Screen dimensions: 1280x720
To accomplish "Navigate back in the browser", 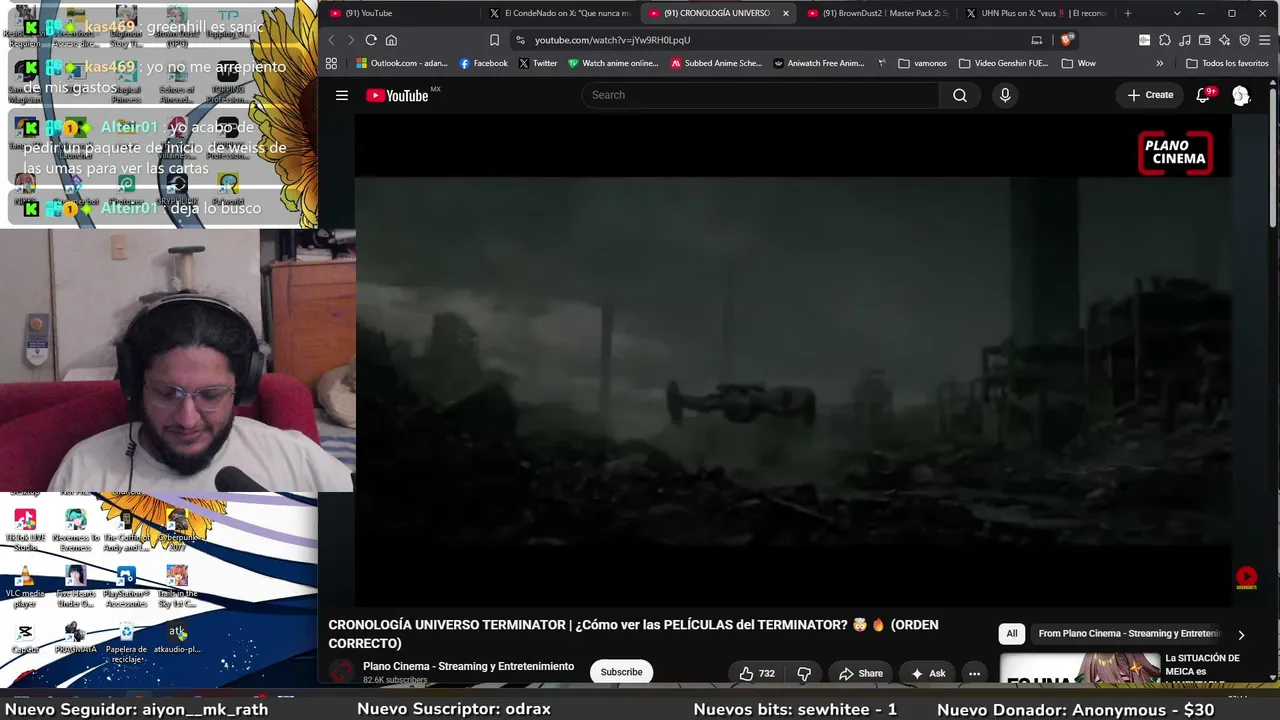I will coord(332,40).
